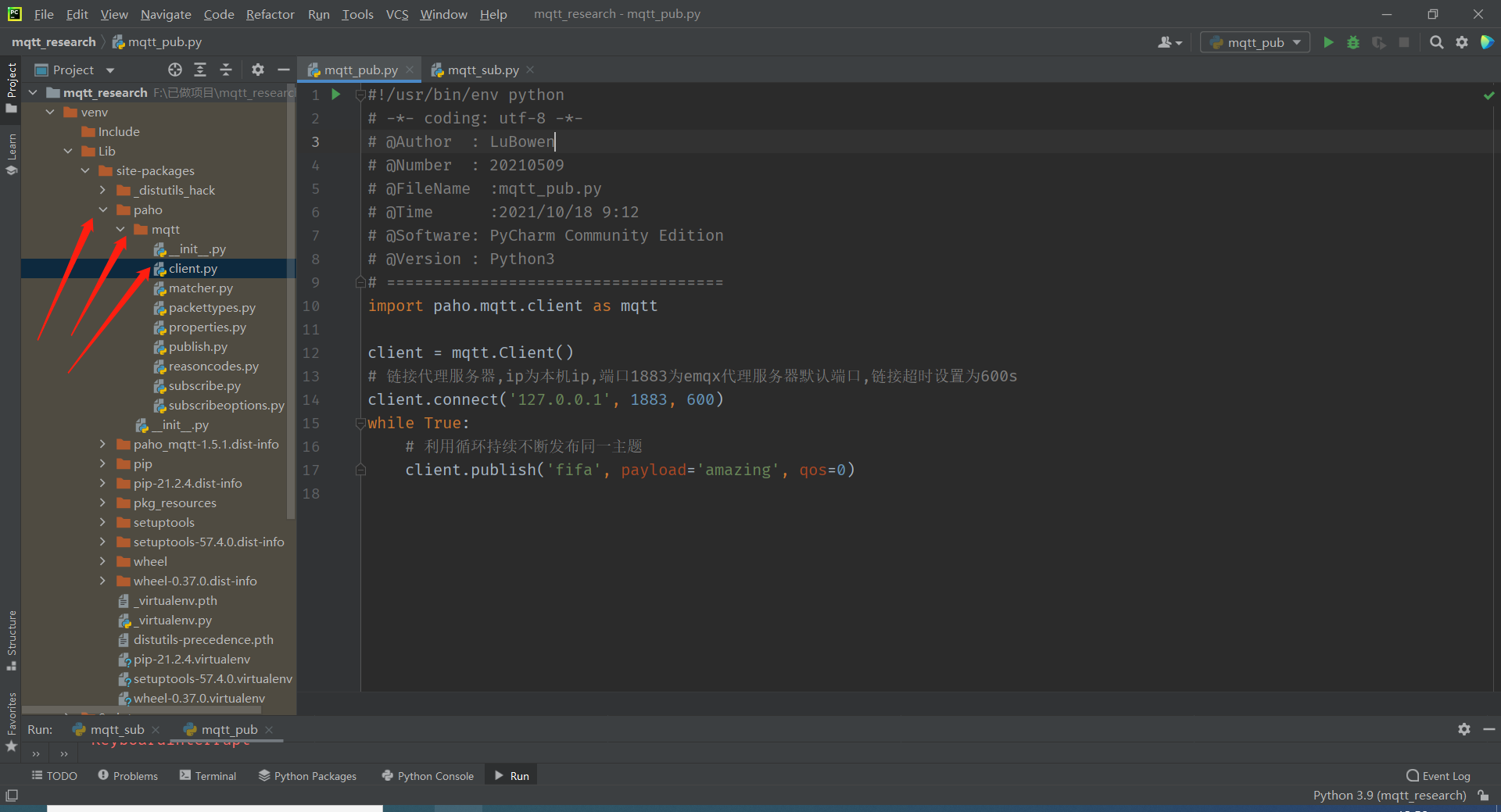Open the TODO tool window
The height and width of the screenshot is (812, 1501).
point(54,775)
